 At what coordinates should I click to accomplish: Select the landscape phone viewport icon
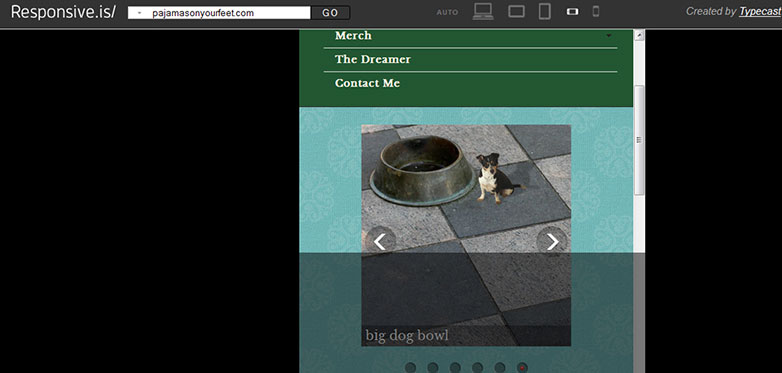click(573, 12)
